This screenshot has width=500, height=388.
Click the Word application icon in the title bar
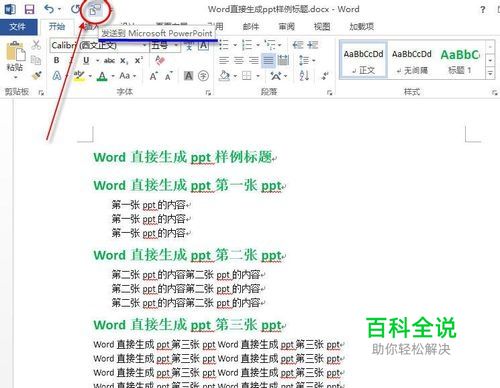point(10,9)
